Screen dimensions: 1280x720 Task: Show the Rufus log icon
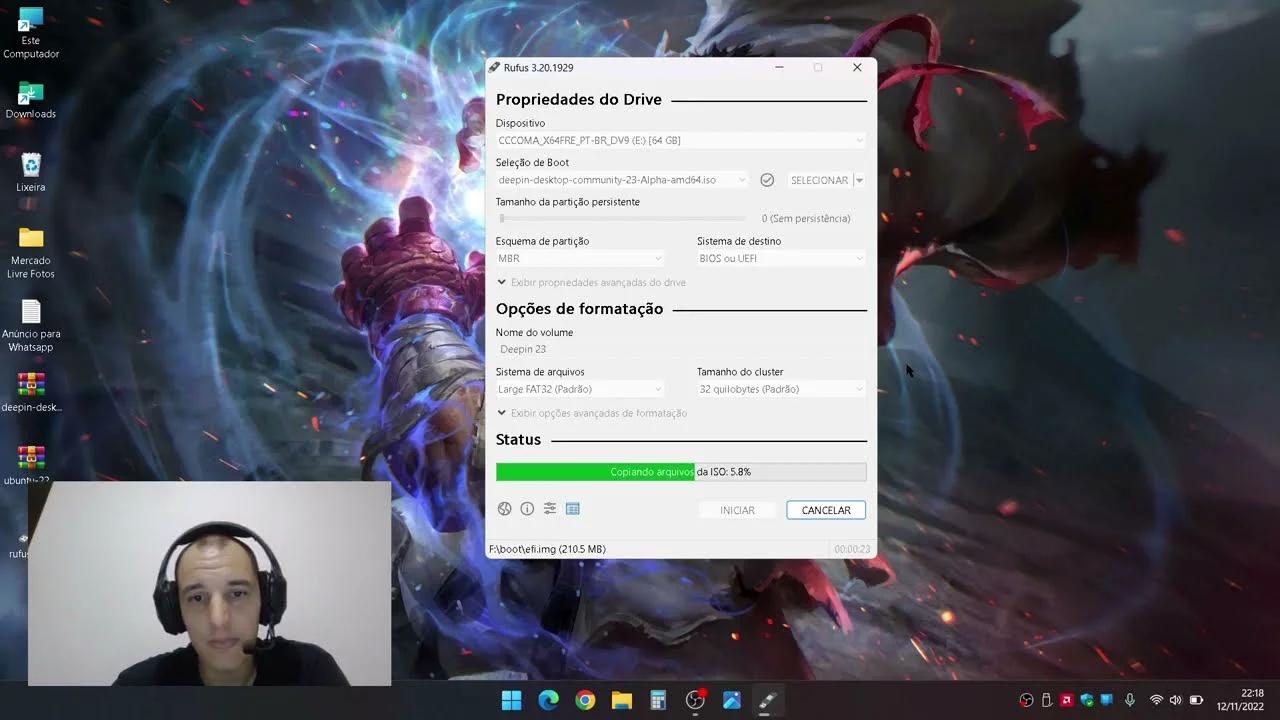(x=573, y=509)
